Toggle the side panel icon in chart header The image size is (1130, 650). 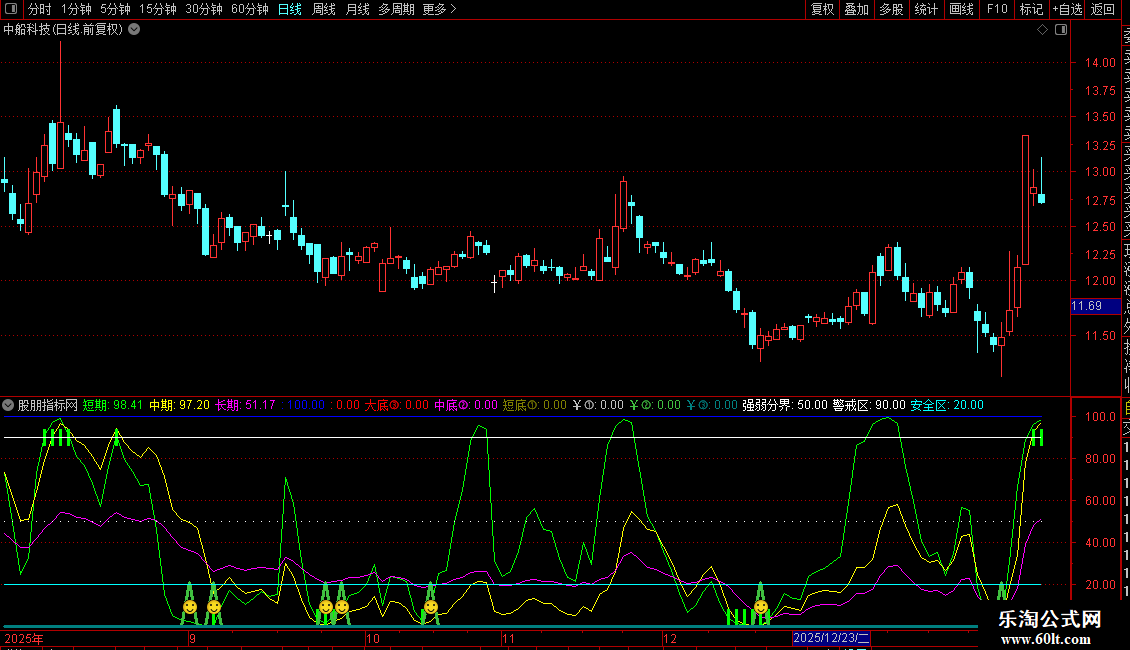coord(1061,30)
